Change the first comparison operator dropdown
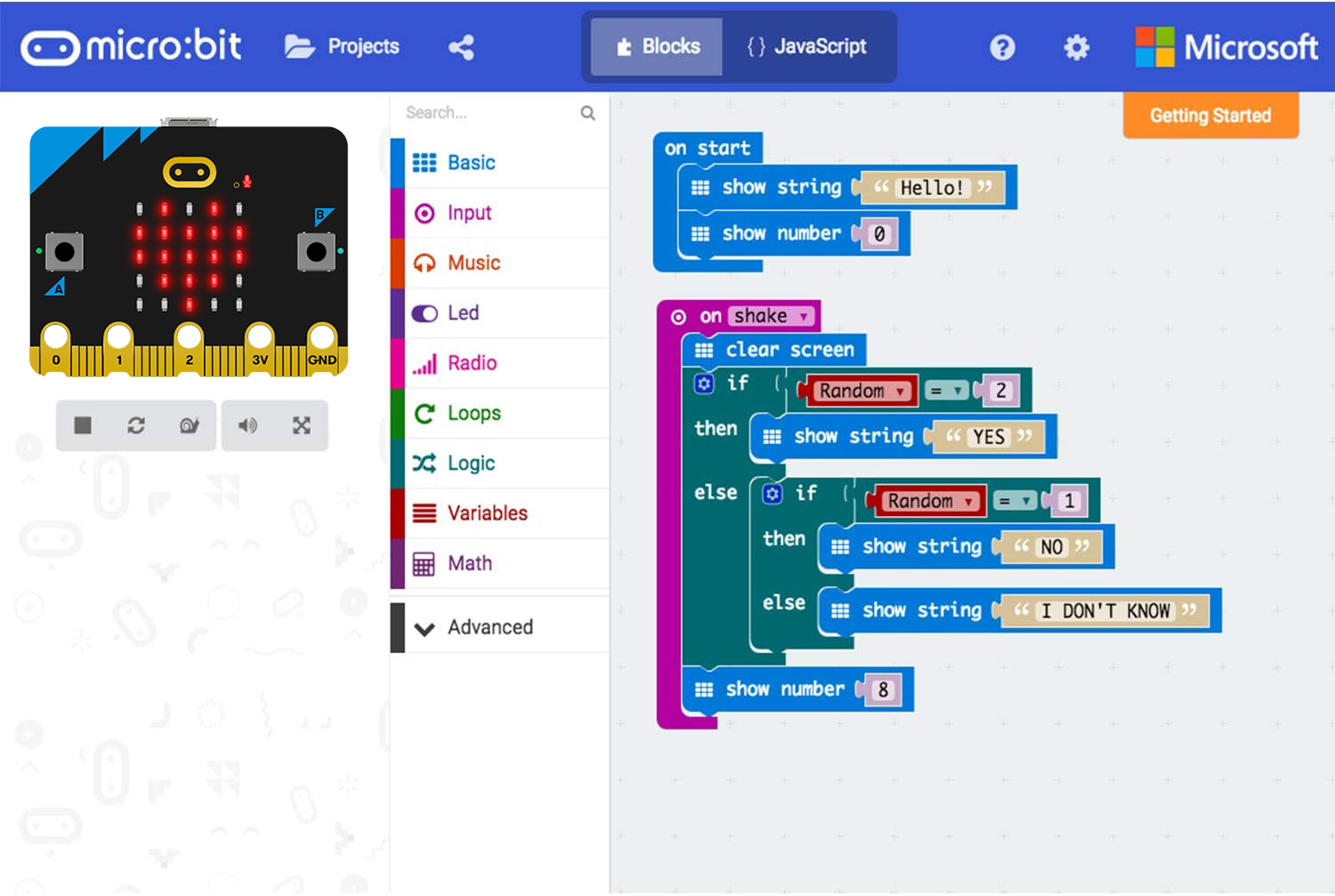 (946, 391)
